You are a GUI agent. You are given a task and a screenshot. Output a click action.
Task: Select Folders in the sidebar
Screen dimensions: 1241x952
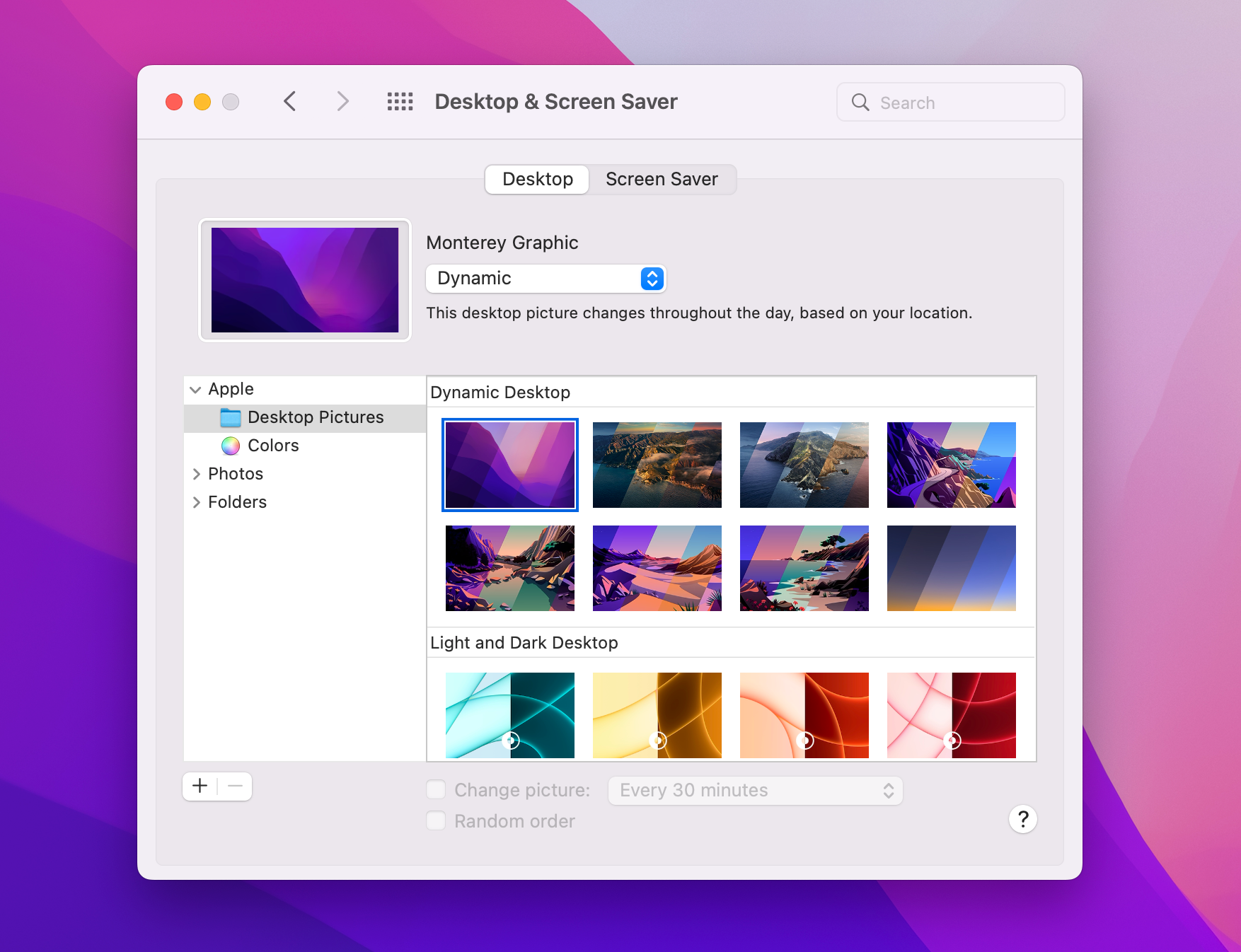[305, 503]
